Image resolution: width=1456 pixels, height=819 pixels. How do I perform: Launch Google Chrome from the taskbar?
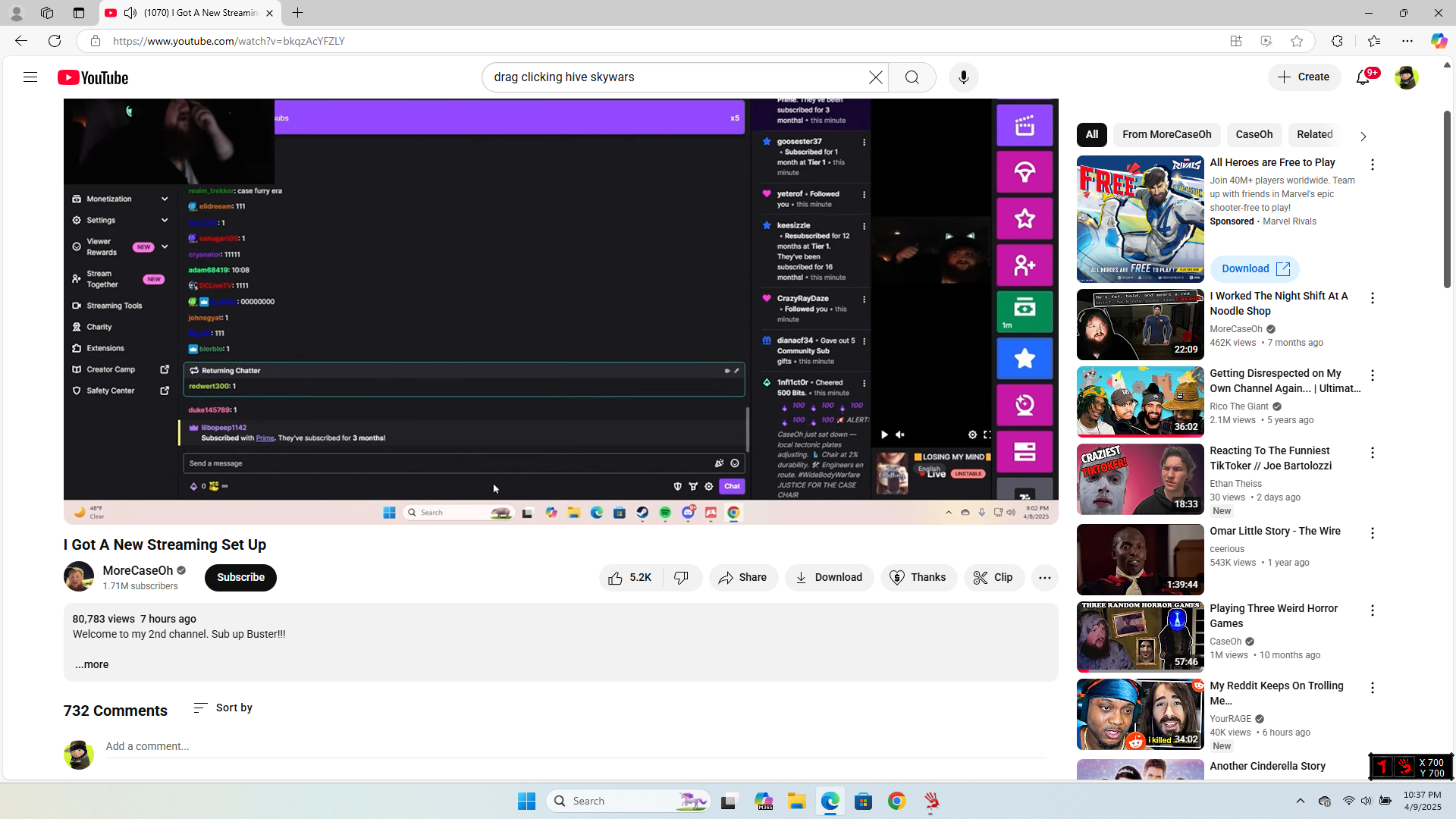coord(897,802)
